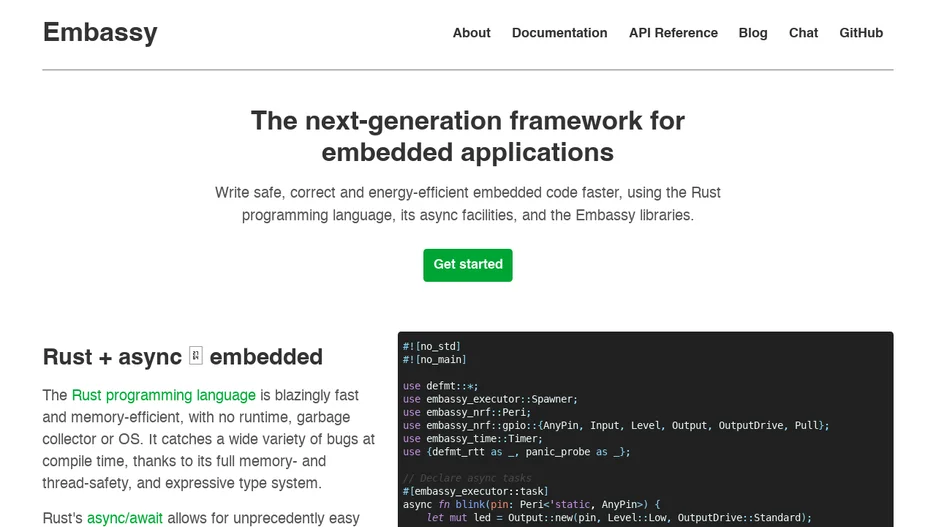Click the tagline paragraph starting "Write safe, correct"
The image size is (936, 527).
(x=468, y=204)
